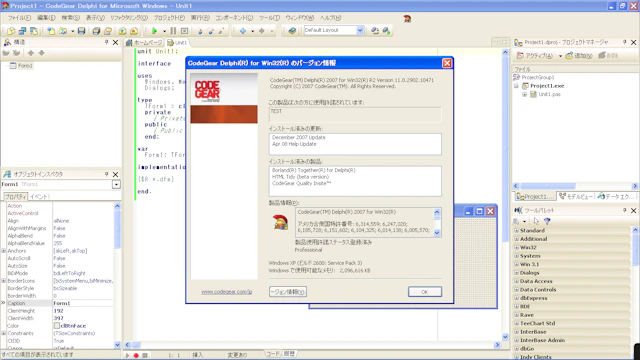This screenshot has height=360, width=640.
Task: Click the Save Desktop layout icon
Action: 375,31
